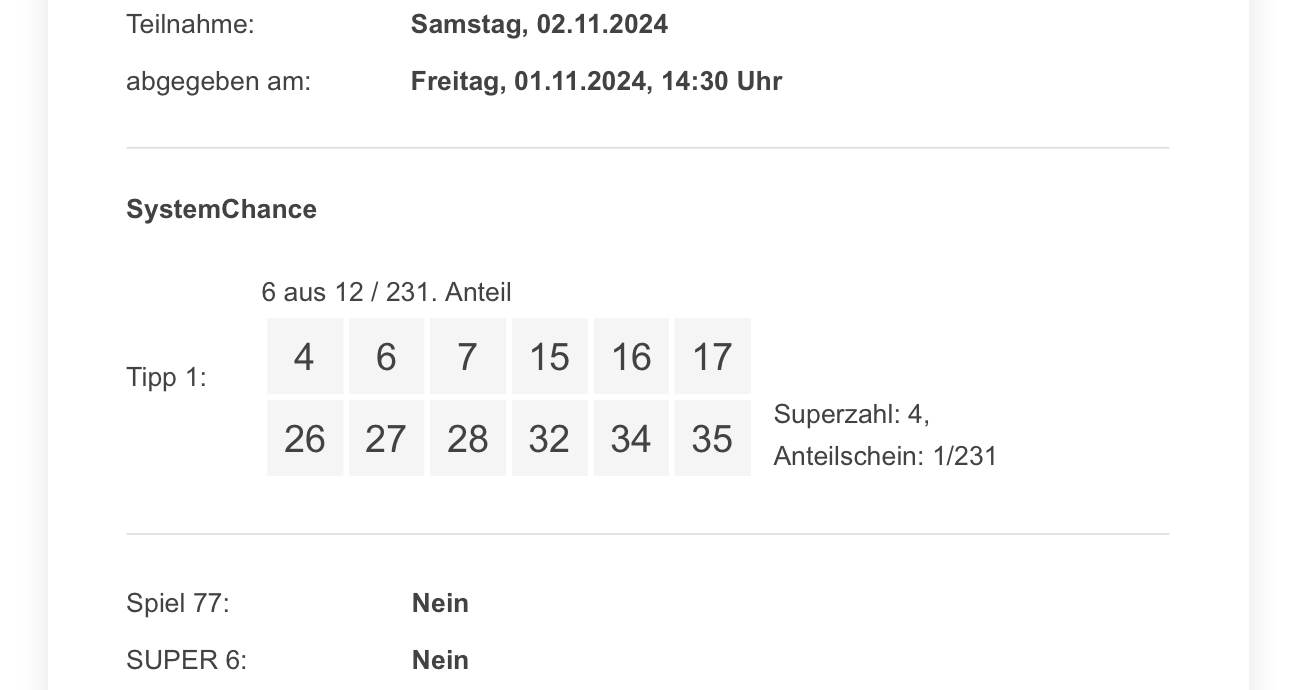Viewport: 1297px width, 690px height.
Task: Click the '6 aus 12 / 231. Anteil' text
Action: [386, 292]
